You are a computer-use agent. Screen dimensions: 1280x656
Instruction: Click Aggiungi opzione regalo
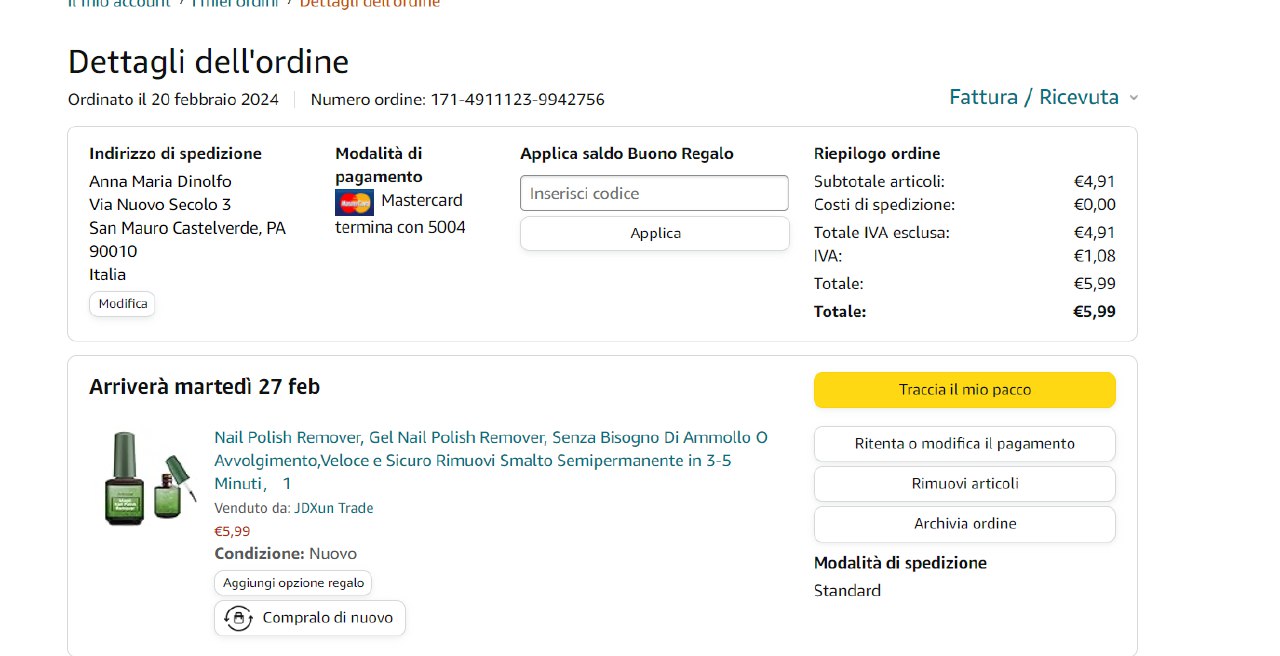pos(293,583)
